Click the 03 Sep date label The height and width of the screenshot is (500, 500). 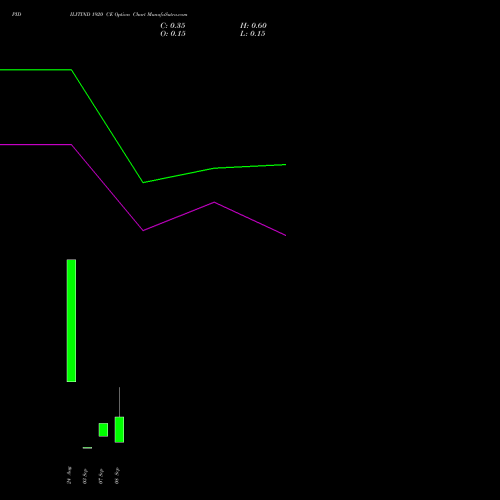point(85,476)
